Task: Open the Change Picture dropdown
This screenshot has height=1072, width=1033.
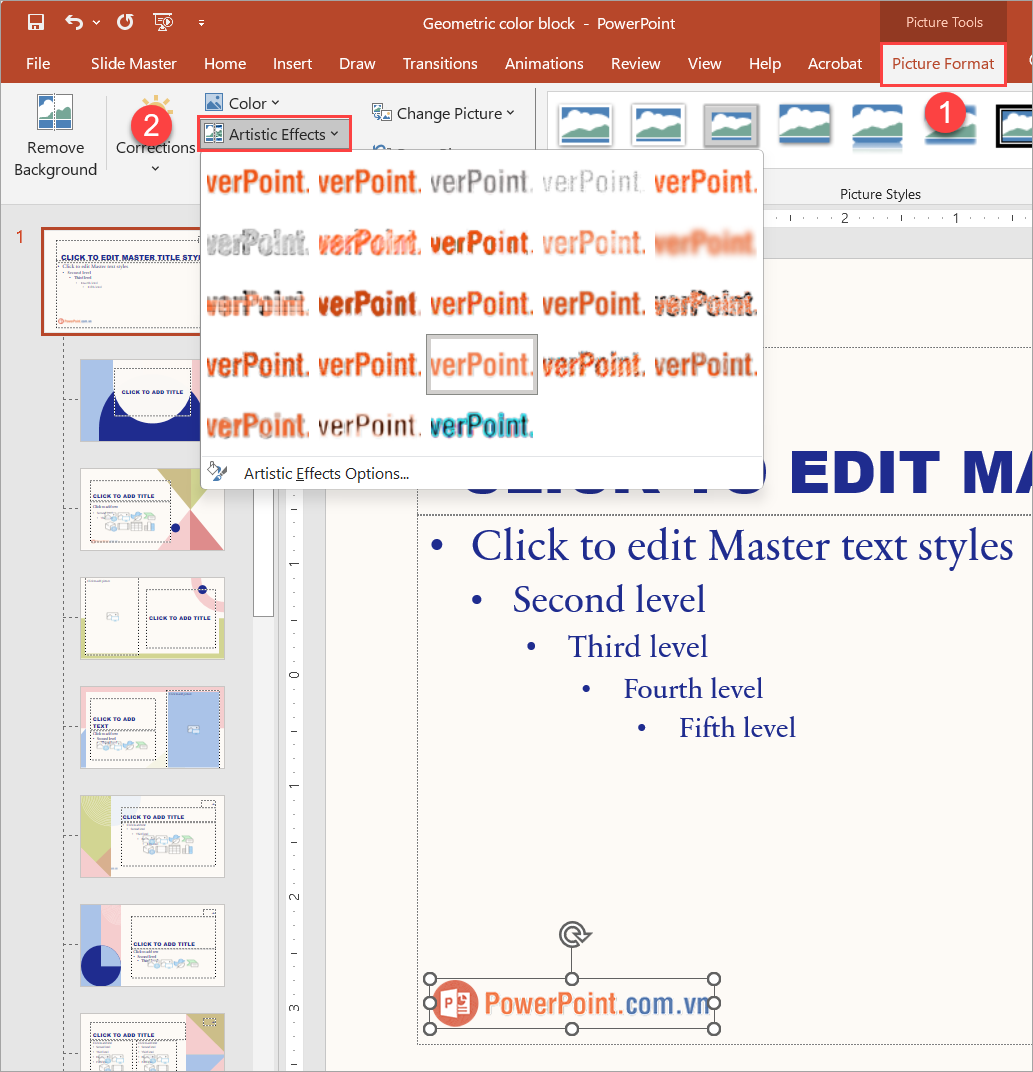Action: click(443, 113)
